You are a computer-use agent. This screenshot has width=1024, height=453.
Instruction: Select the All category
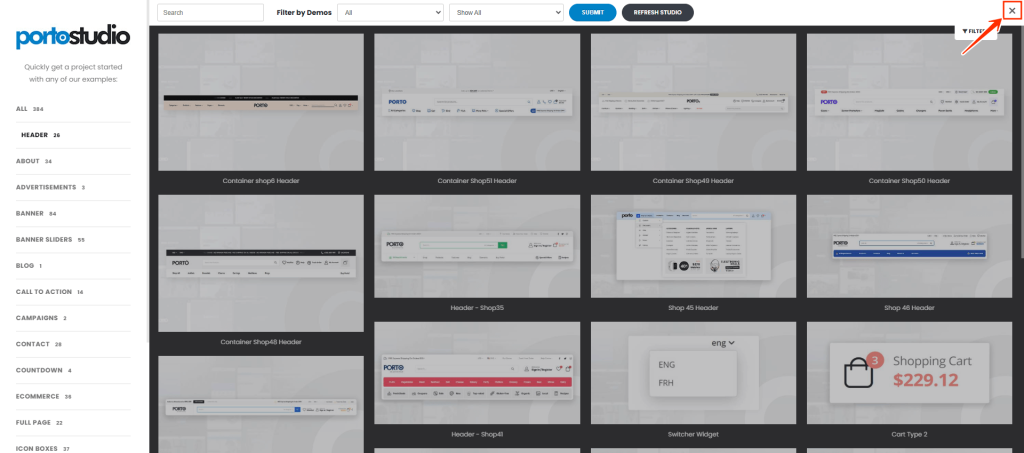[x=22, y=108]
